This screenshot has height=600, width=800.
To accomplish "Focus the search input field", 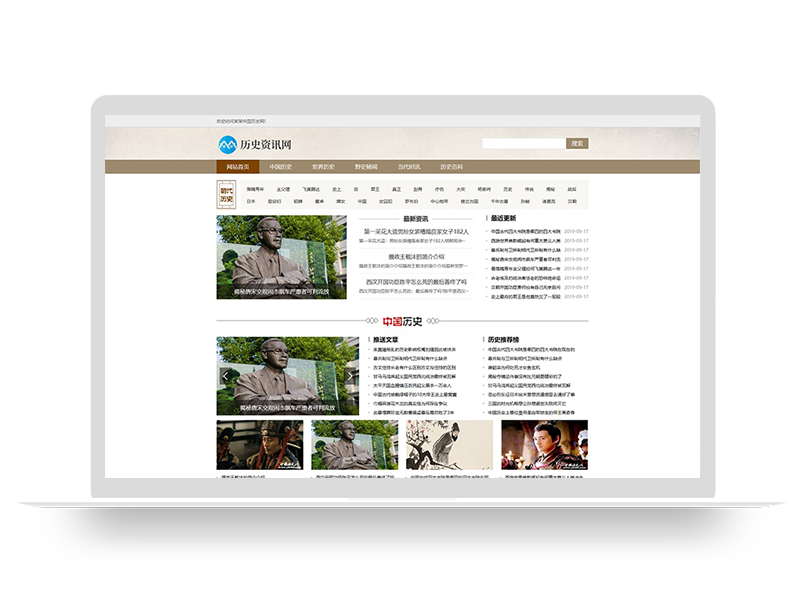I will (x=523, y=144).
